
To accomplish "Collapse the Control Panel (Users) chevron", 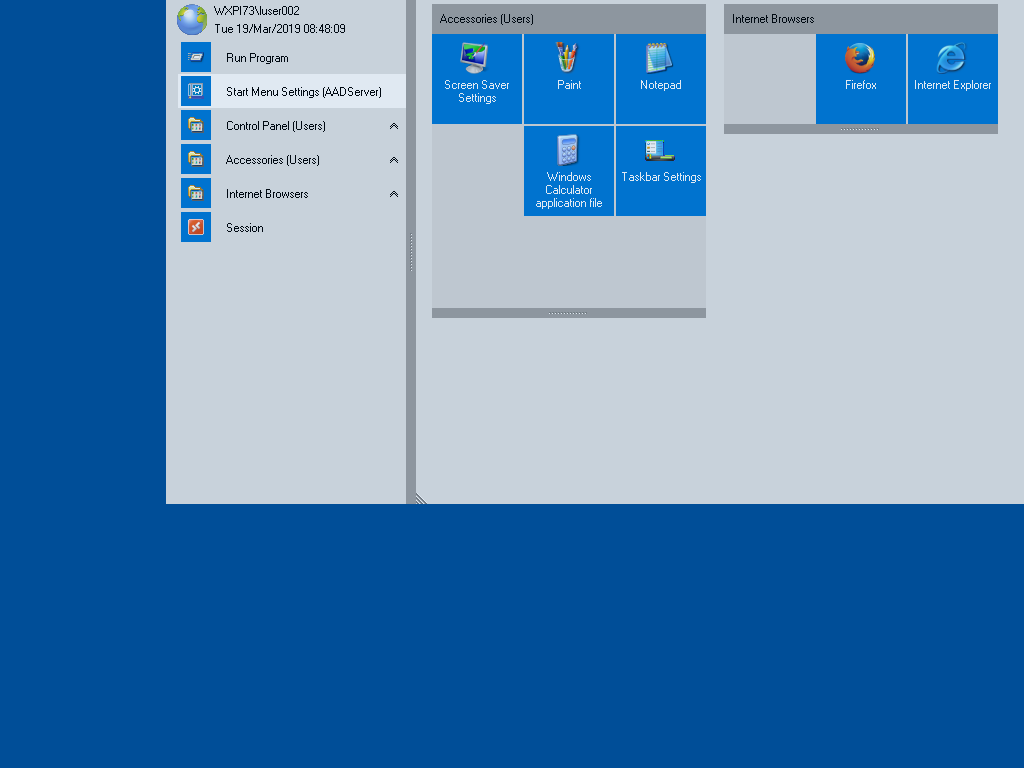I will 394,126.
